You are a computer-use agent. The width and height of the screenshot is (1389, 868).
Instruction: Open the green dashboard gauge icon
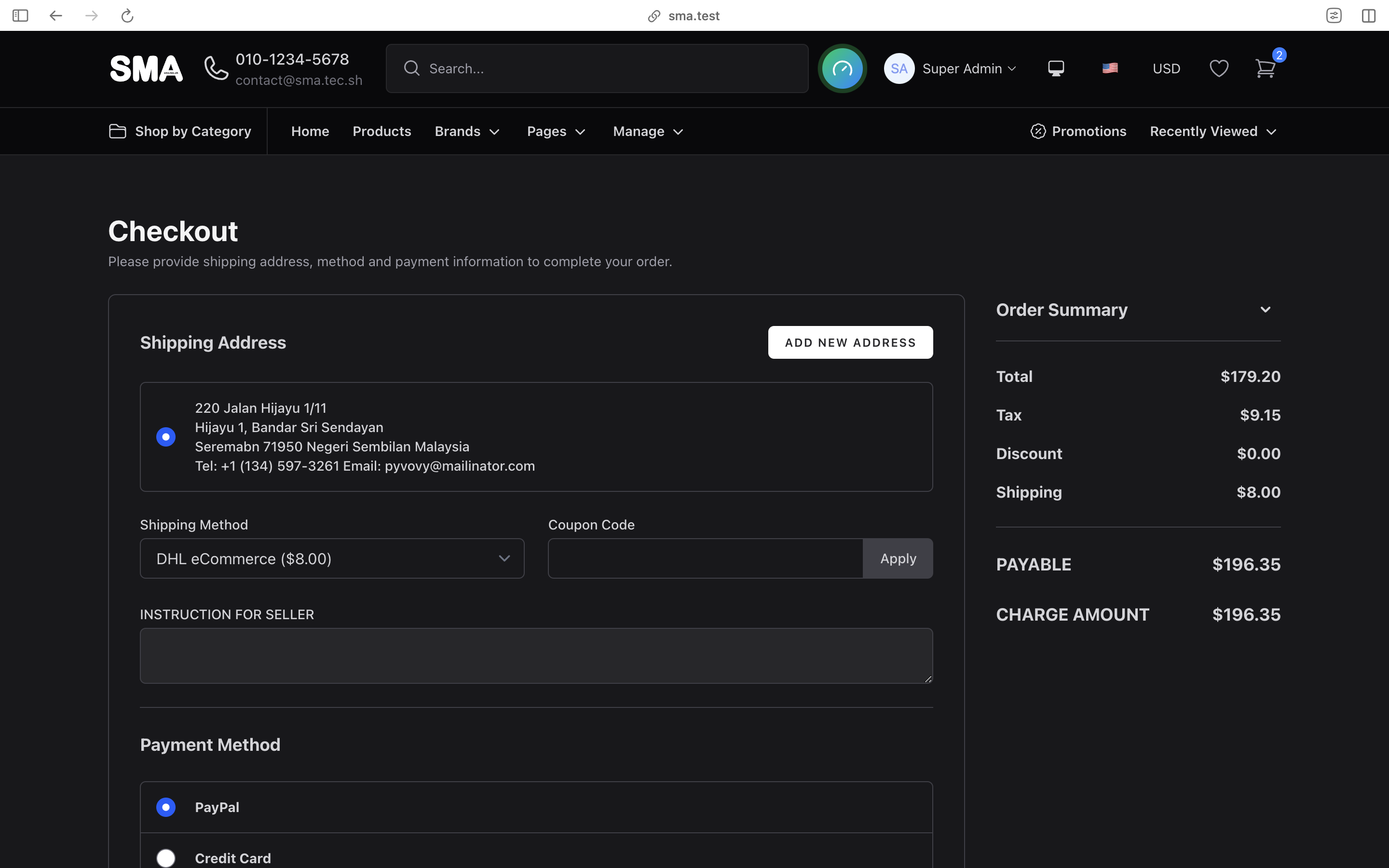pos(842,69)
